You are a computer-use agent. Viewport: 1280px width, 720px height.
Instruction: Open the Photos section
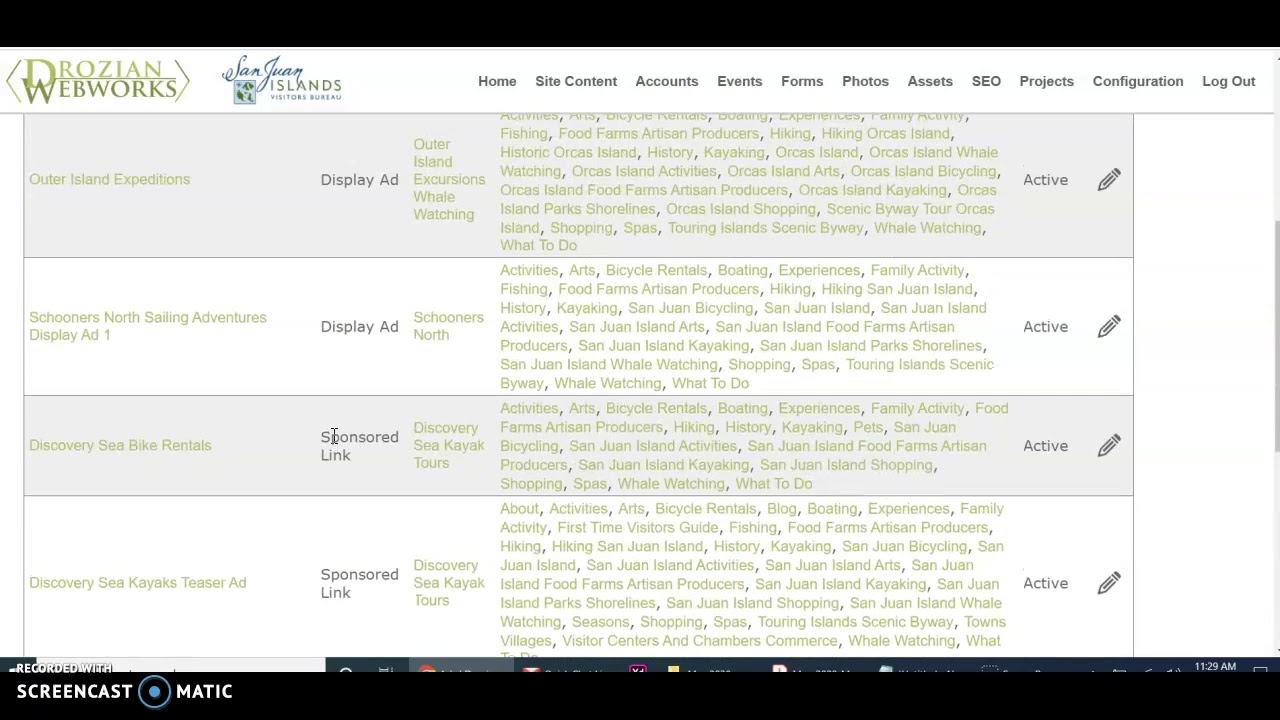click(865, 81)
